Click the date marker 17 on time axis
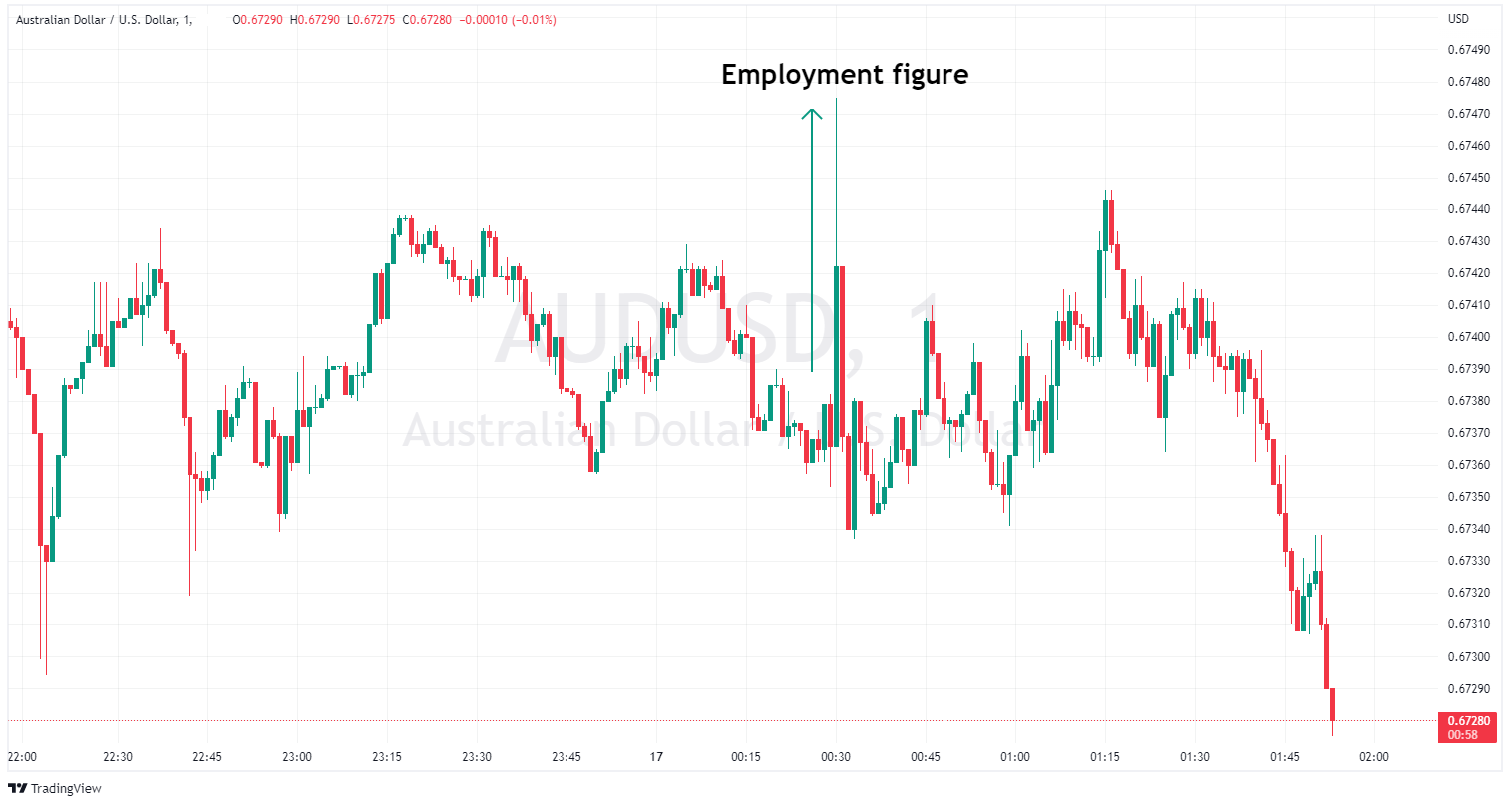 point(656,757)
